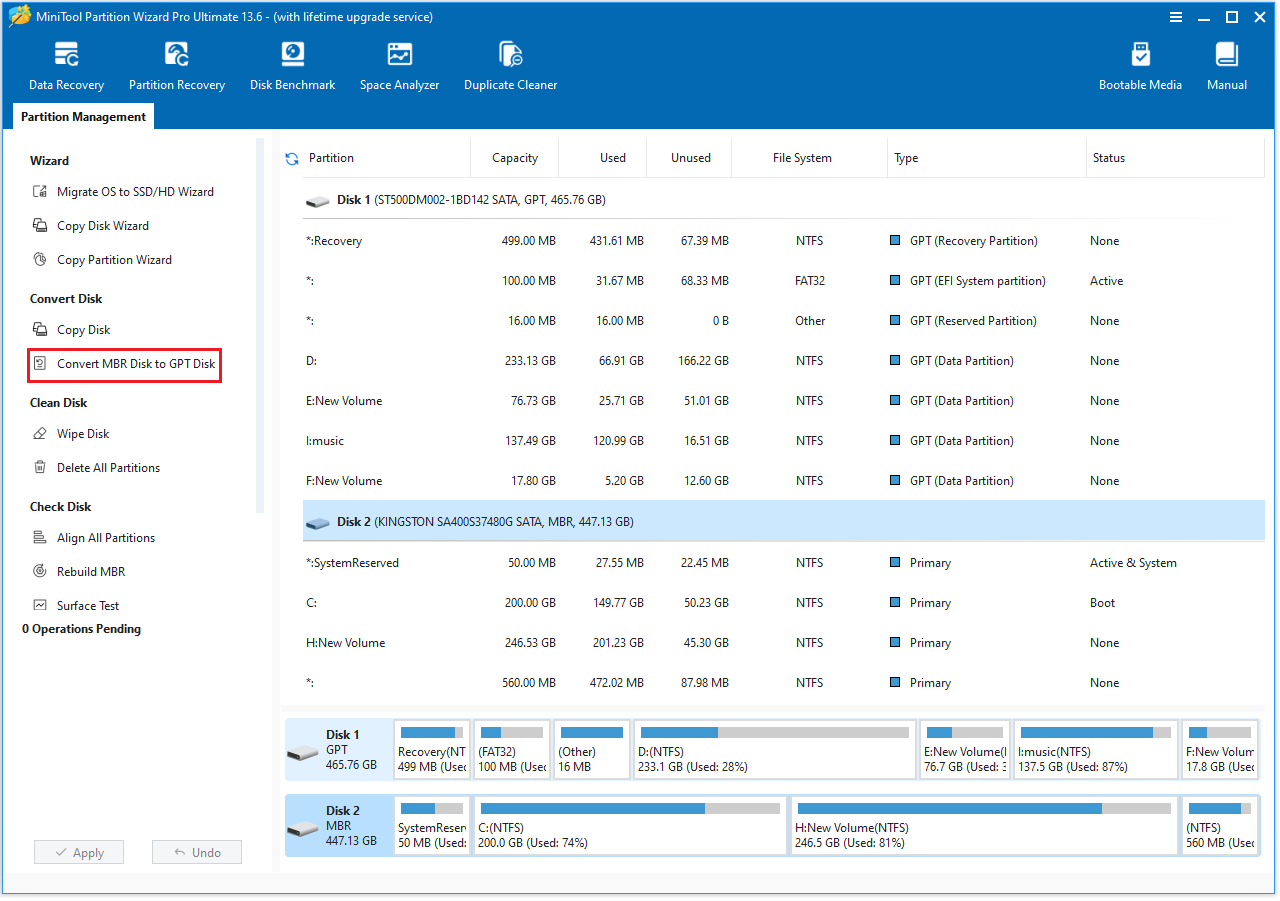Choose Convert MBR Disk to GPT Disk
The height and width of the screenshot is (901, 1280).
124,364
